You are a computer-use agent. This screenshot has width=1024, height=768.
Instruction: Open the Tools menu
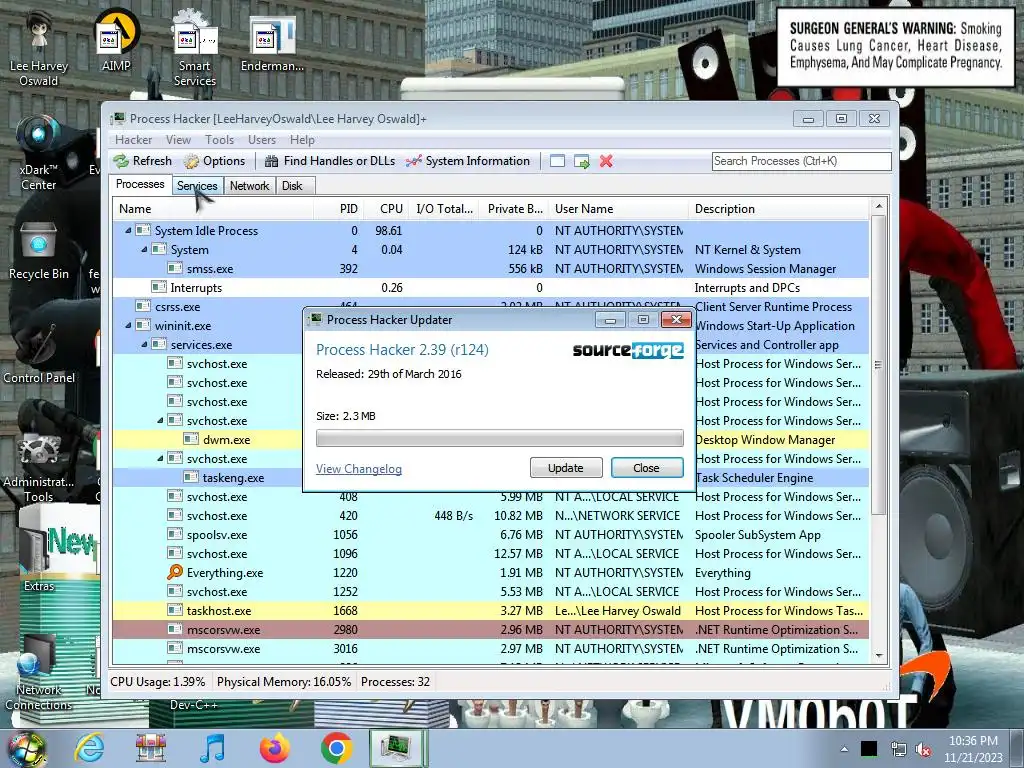click(219, 140)
